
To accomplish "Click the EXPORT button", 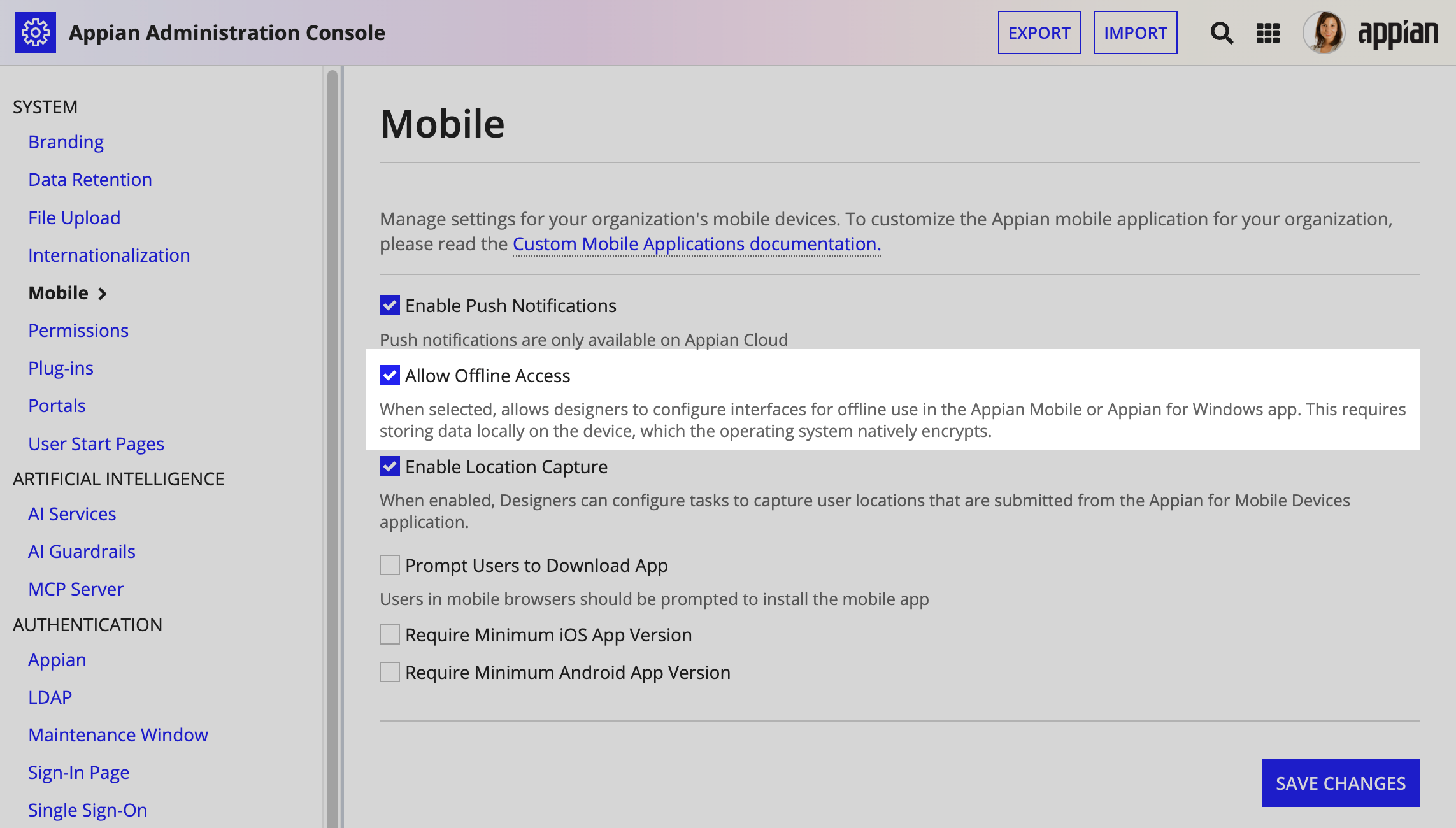I will 1039,32.
